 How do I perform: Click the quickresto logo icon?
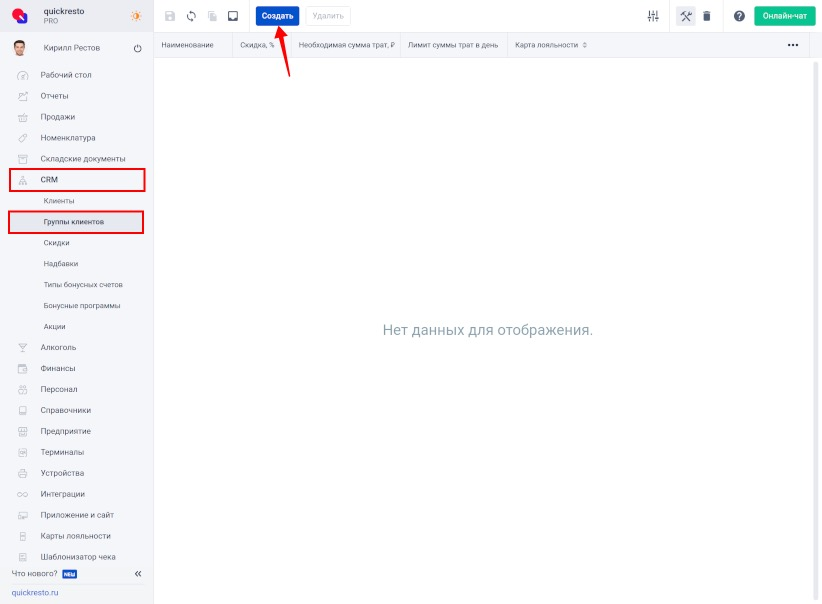pyautogui.click(x=20, y=16)
